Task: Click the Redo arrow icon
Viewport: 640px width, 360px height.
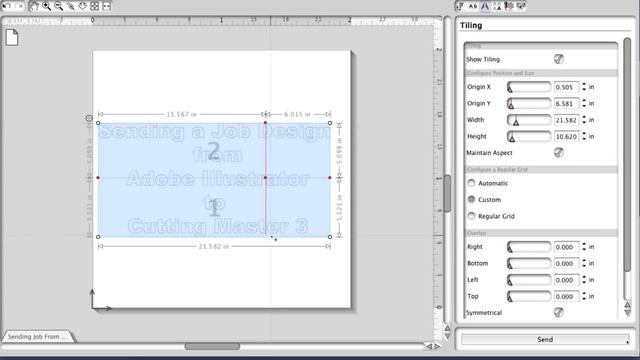Action: [19, 6]
